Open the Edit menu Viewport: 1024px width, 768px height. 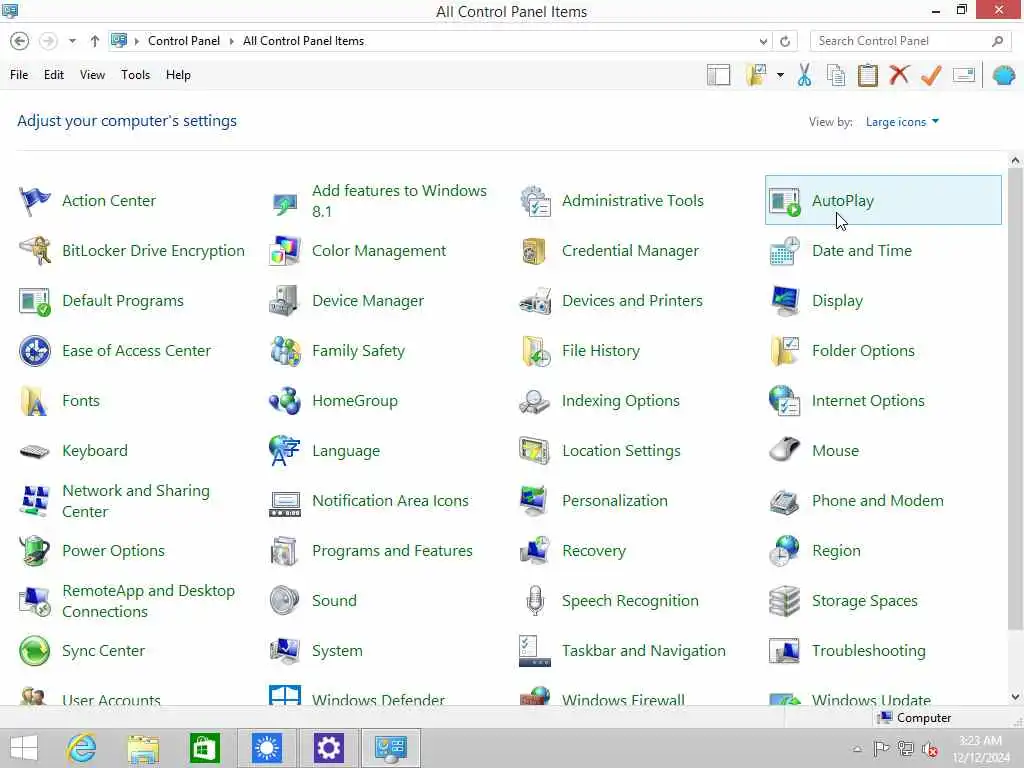coord(54,75)
